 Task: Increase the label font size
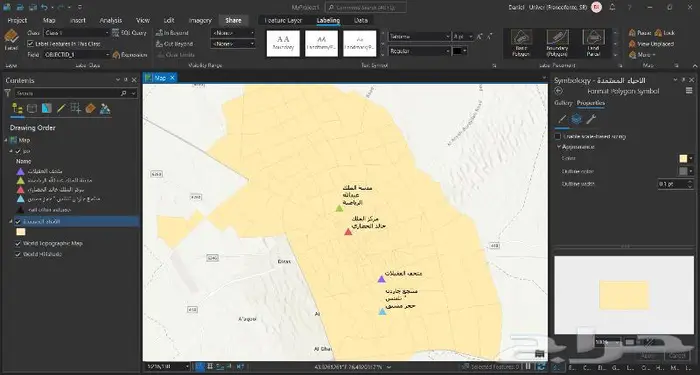tap(479, 37)
